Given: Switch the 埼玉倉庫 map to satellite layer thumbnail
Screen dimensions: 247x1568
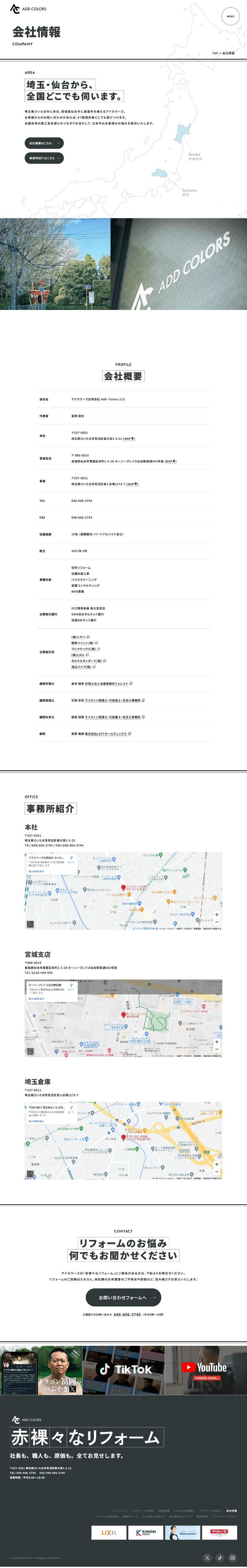Looking at the screenshot, I should pos(30,1174).
